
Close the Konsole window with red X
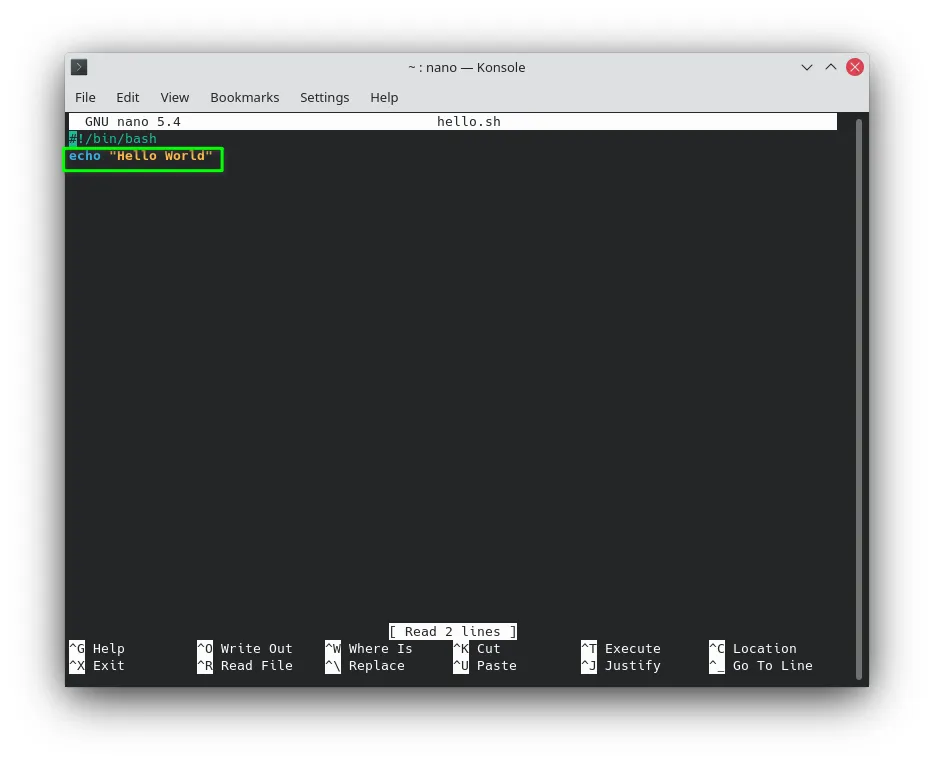pyautogui.click(x=855, y=67)
